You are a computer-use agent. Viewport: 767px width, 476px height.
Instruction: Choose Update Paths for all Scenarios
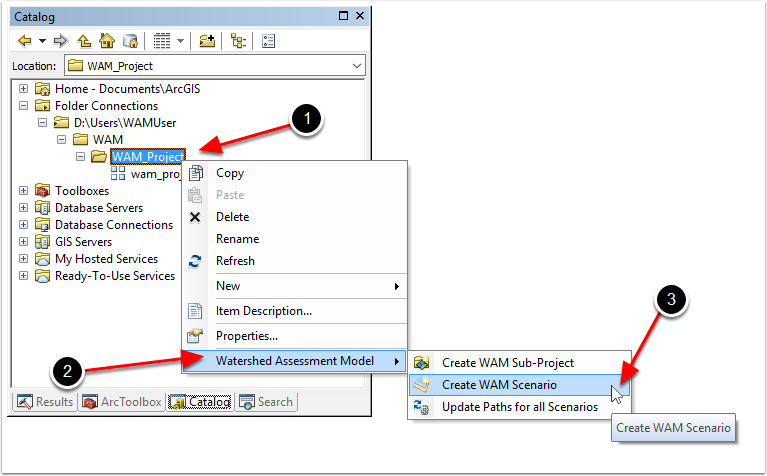pos(520,407)
